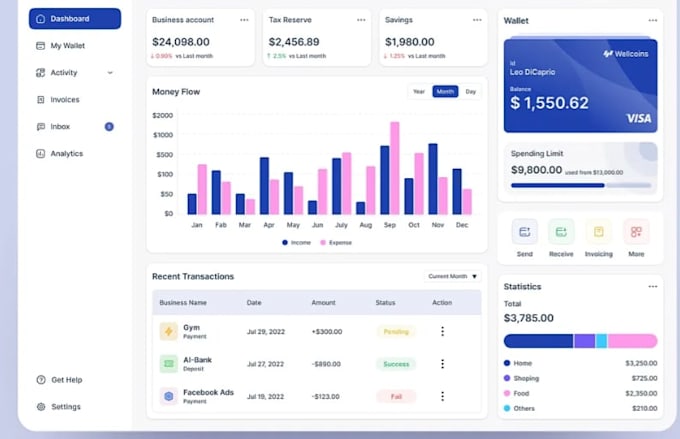Click the Jul 29, 2022 date cell
The width and height of the screenshot is (680, 439).
tap(266, 332)
